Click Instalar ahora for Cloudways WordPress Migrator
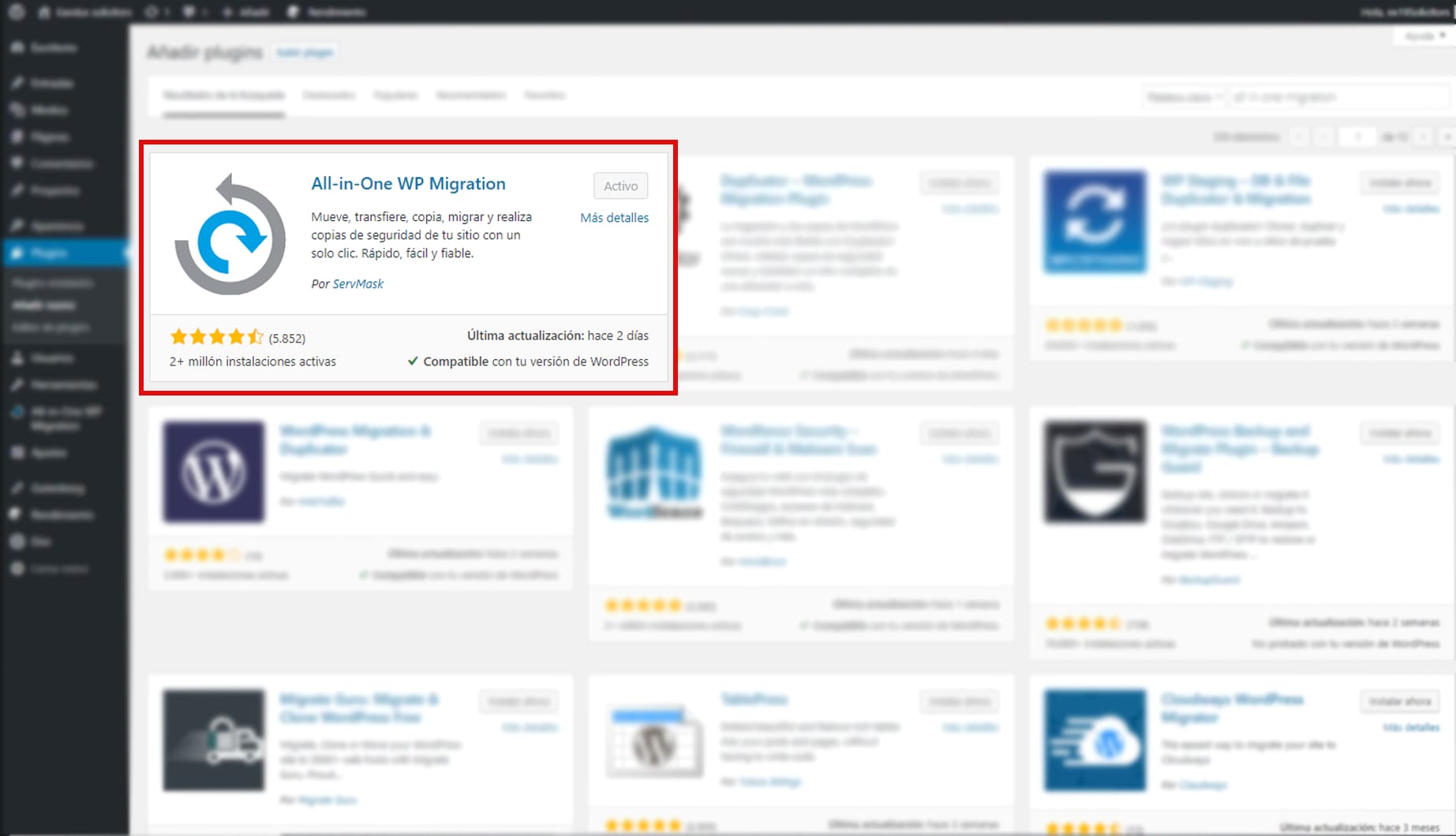This screenshot has width=1456, height=836. tap(1400, 701)
